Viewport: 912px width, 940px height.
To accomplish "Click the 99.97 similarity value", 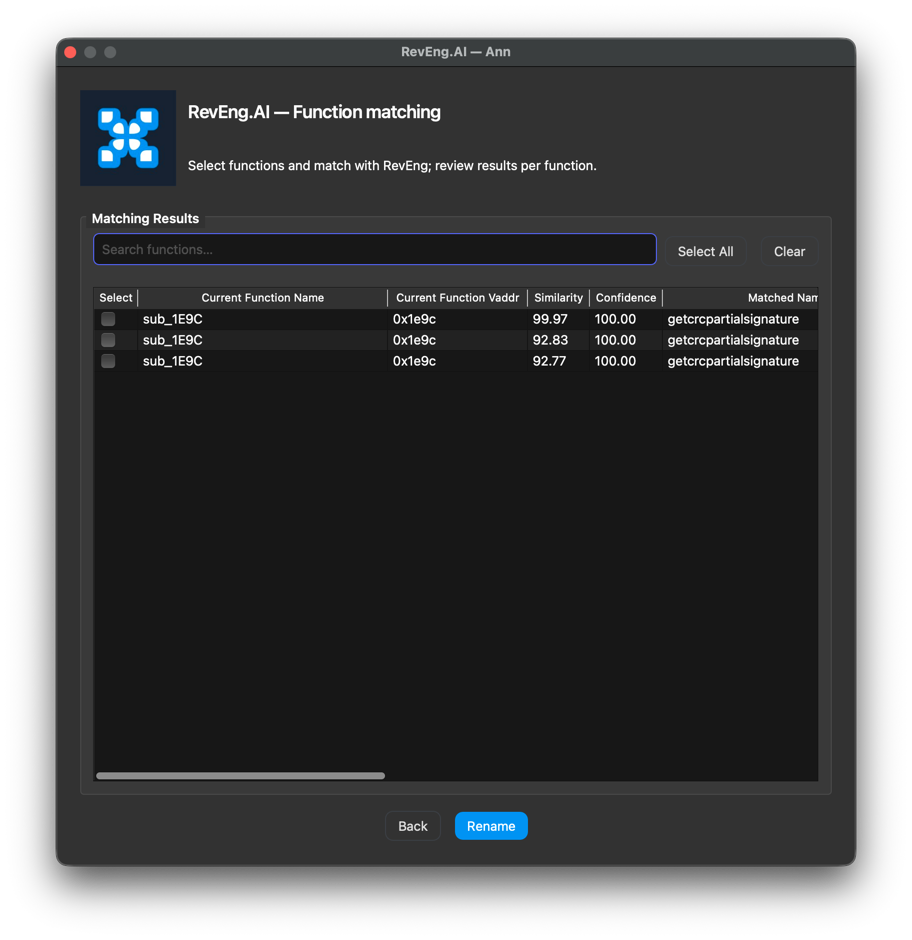I will 550,319.
